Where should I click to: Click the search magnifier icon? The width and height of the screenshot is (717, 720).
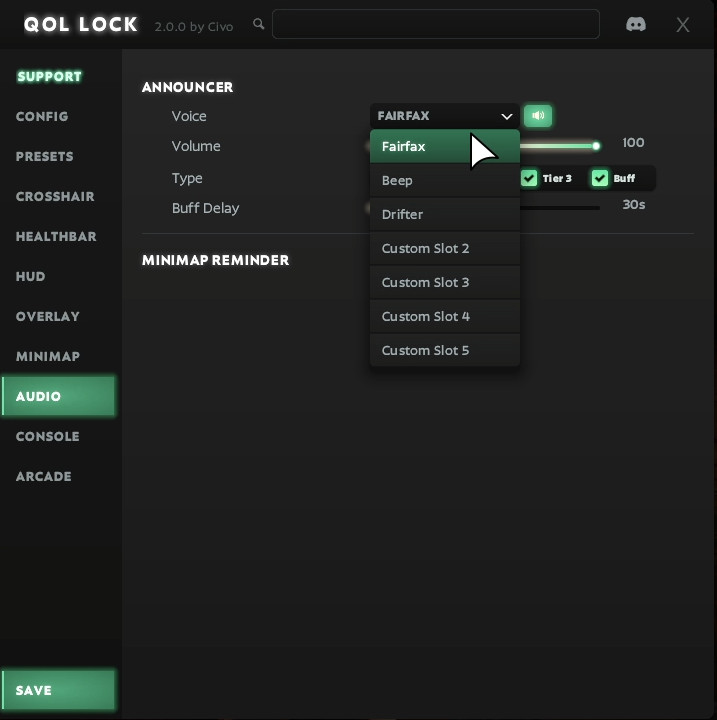259,24
